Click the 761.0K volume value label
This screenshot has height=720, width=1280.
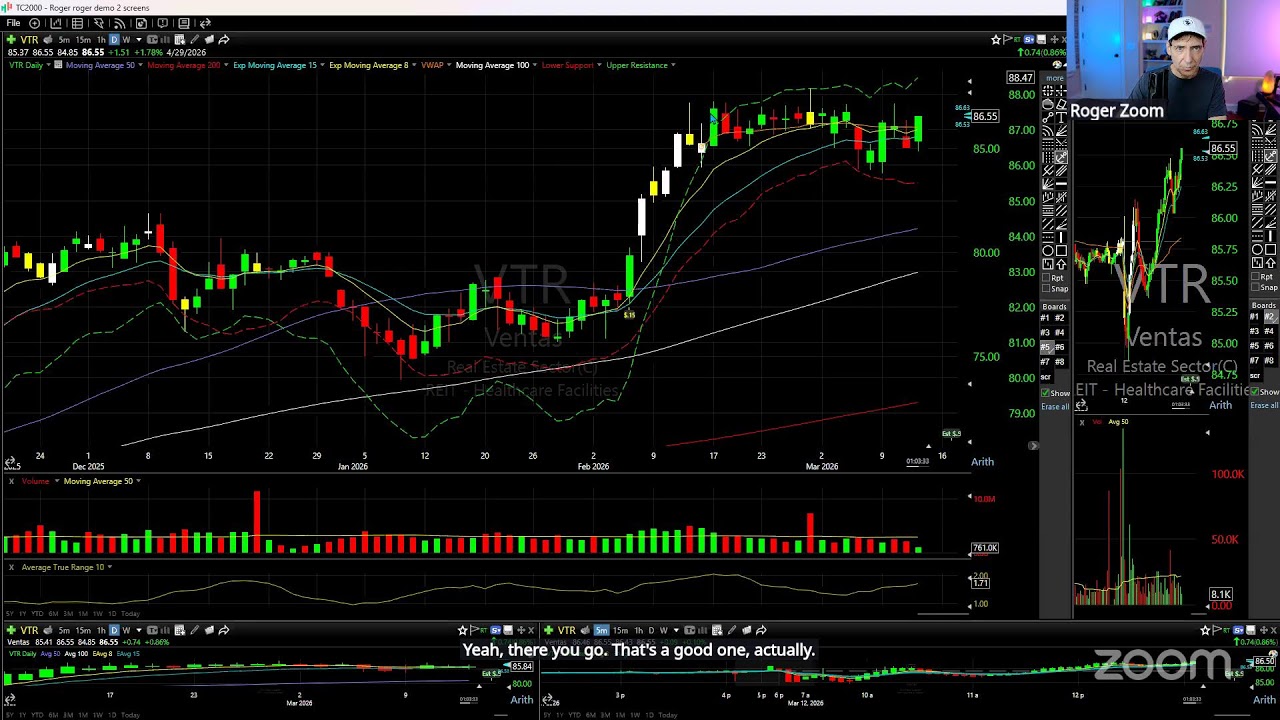[985, 548]
